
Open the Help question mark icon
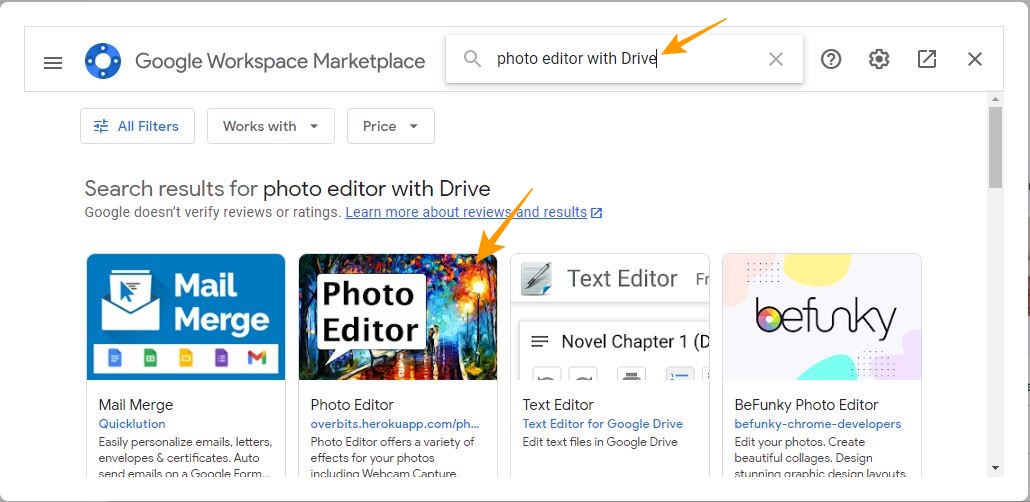(x=831, y=59)
